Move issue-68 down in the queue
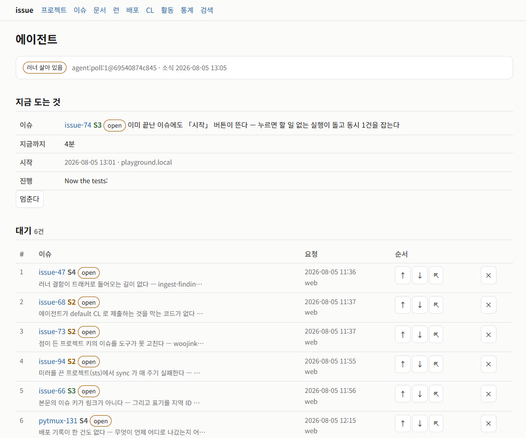Image resolution: width=526 pixels, height=438 pixels. coord(419,305)
